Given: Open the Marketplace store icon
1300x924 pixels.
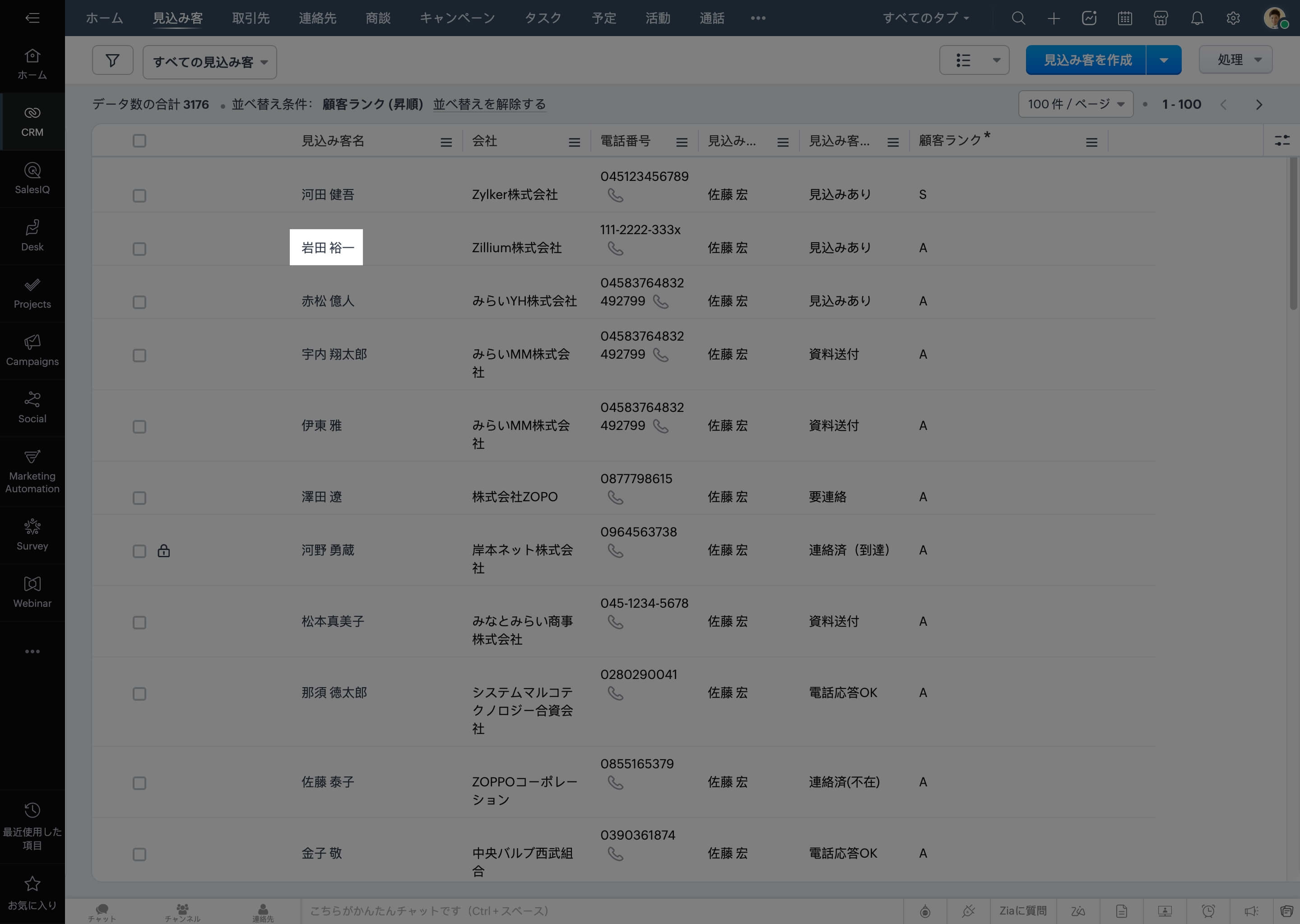Looking at the screenshot, I should click(1161, 18).
